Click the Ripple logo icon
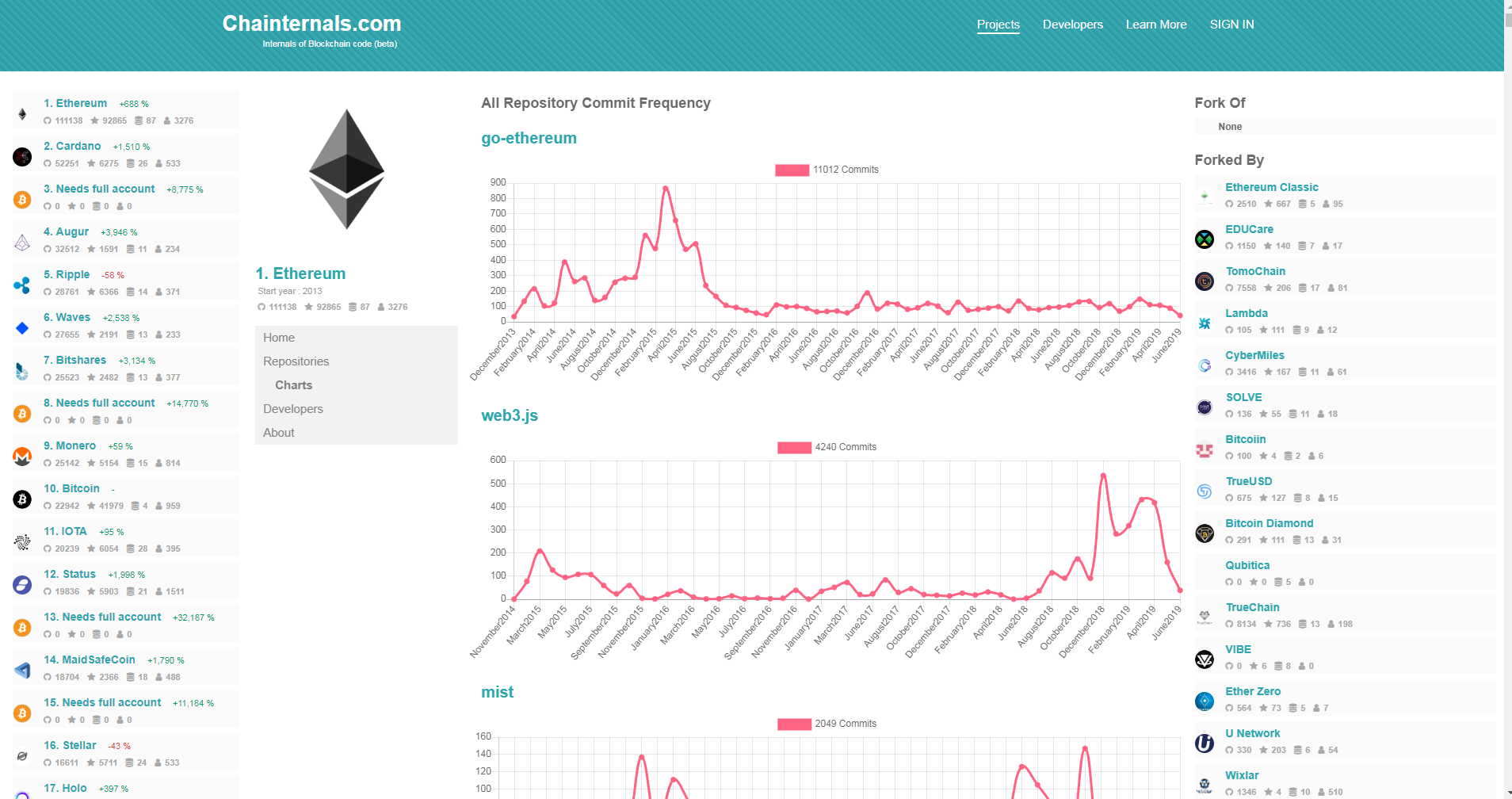The width and height of the screenshot is (1512, 799). point(22,285)
